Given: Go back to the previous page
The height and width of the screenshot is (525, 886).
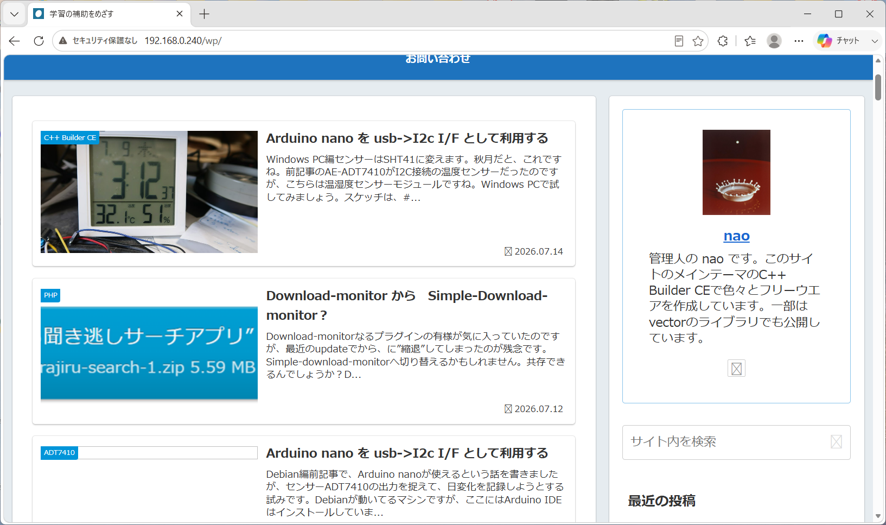Looking at the screenshot, I should pos(15,41).
